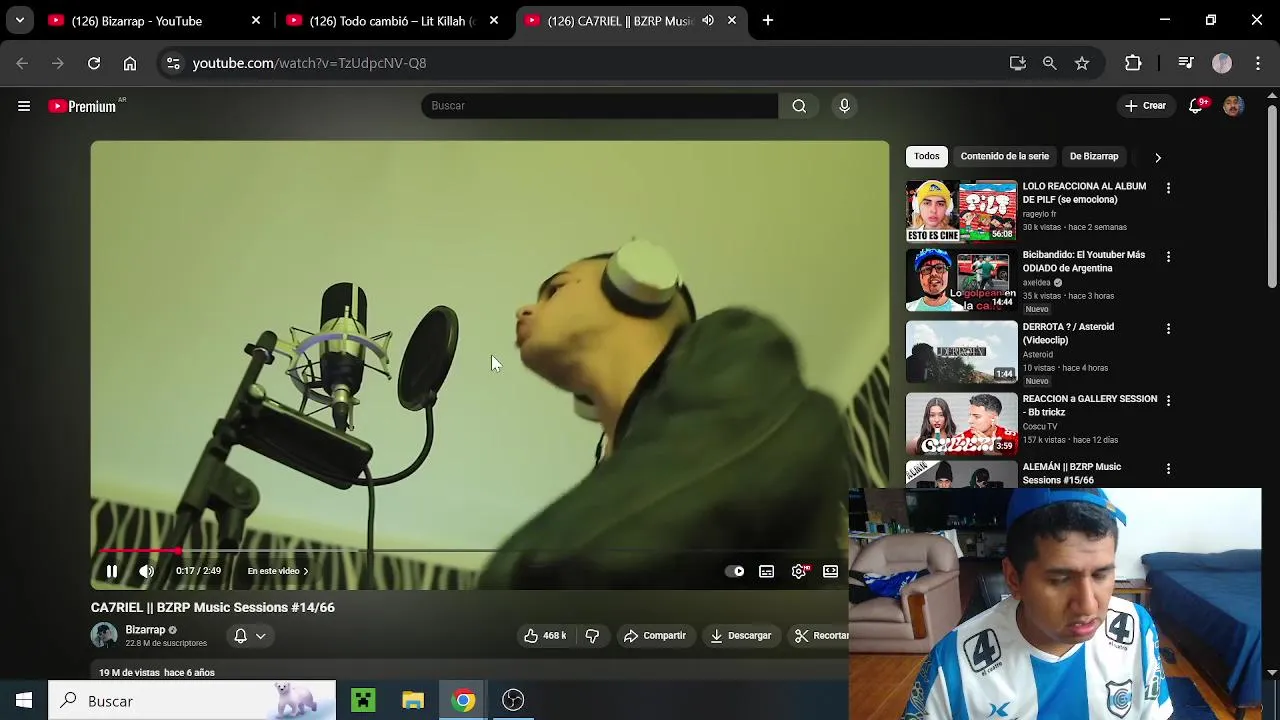Viewport: 1280px width, 720px height.
Task: Like the video with 468 k
Action: pos(545,636)
